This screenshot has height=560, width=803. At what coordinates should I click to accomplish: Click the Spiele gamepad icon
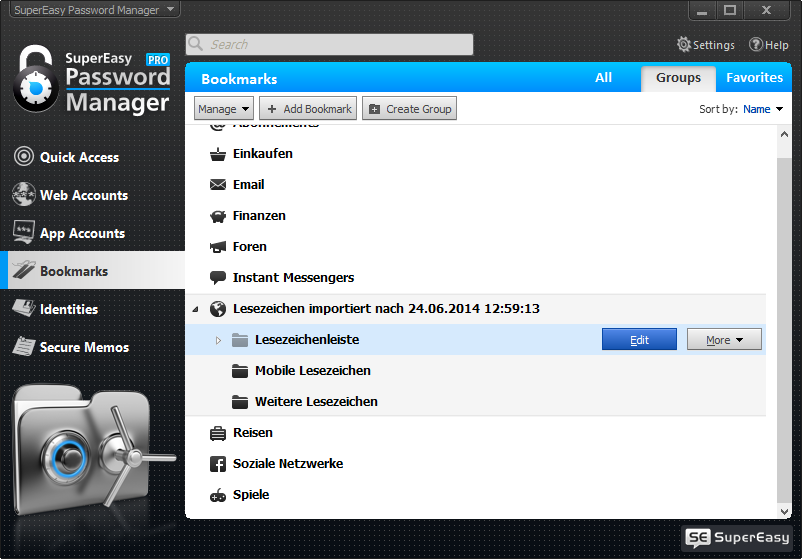point(218,495)
